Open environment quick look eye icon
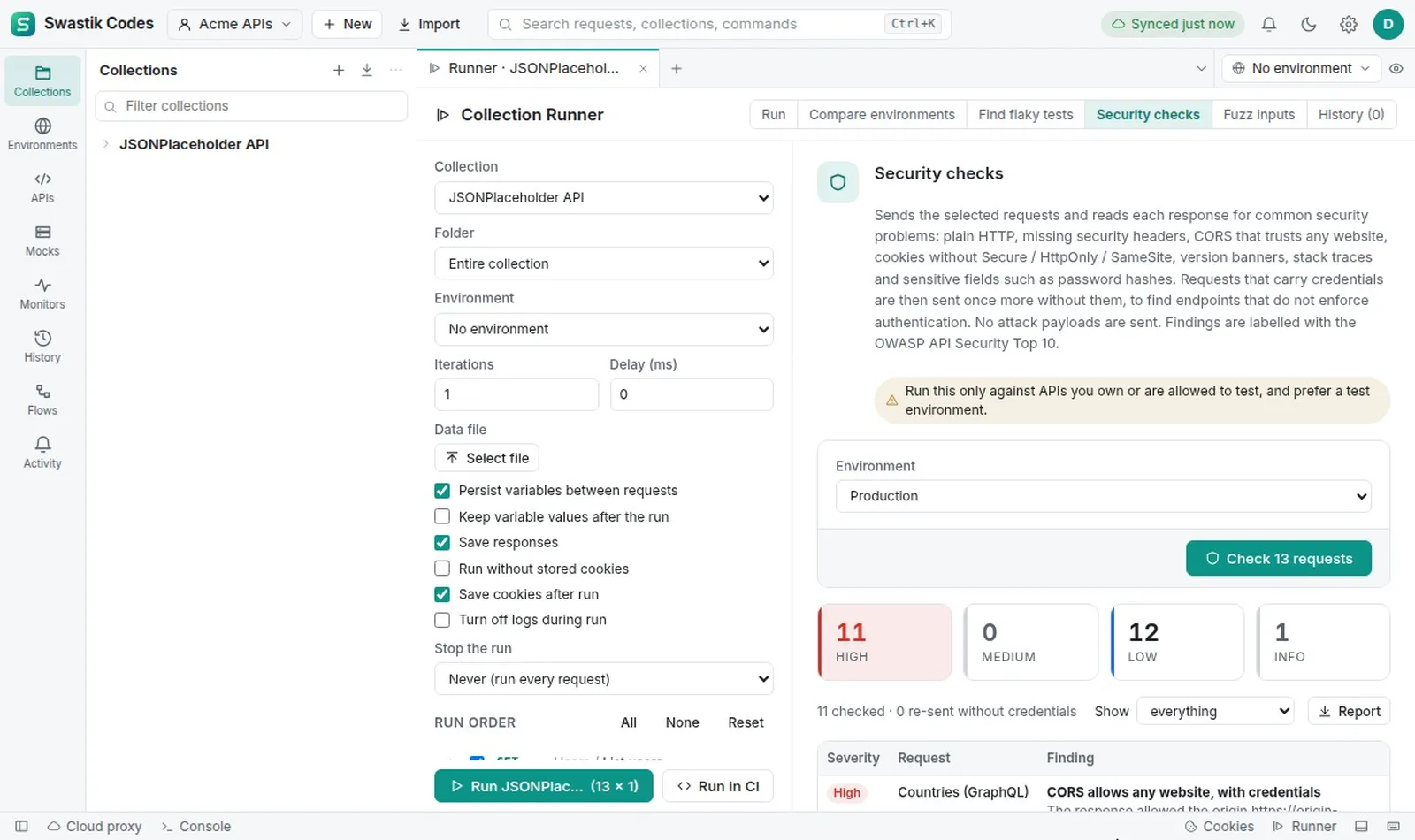The height and width of the screenshot is (840, 1415). [x=1396, y=68]
